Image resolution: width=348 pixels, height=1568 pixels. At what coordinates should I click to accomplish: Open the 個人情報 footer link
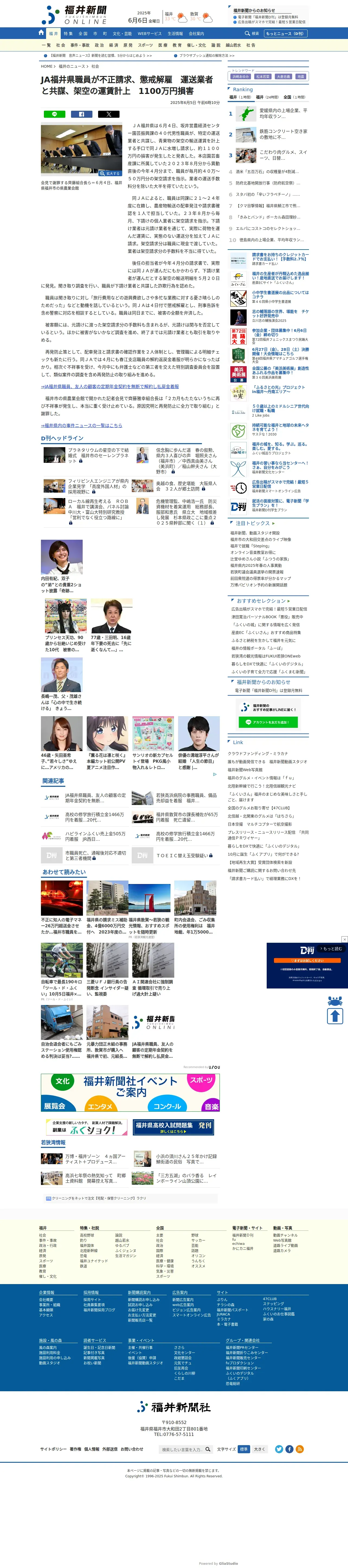92,1449
